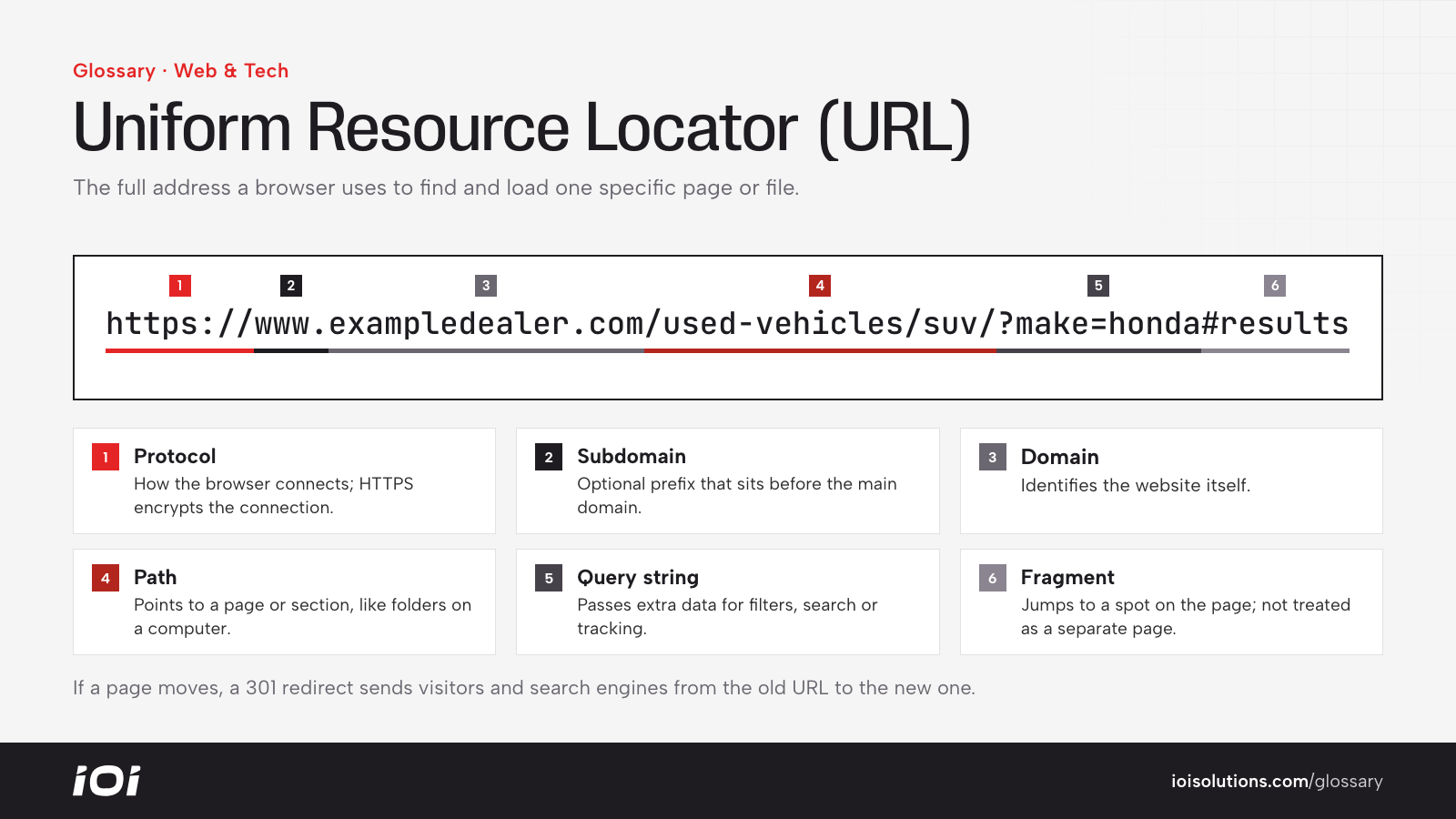The height and width of the screenshot is (819, 1456).
Task: Click 'Optional prefix that sits before' description
Action: point(737,496)
